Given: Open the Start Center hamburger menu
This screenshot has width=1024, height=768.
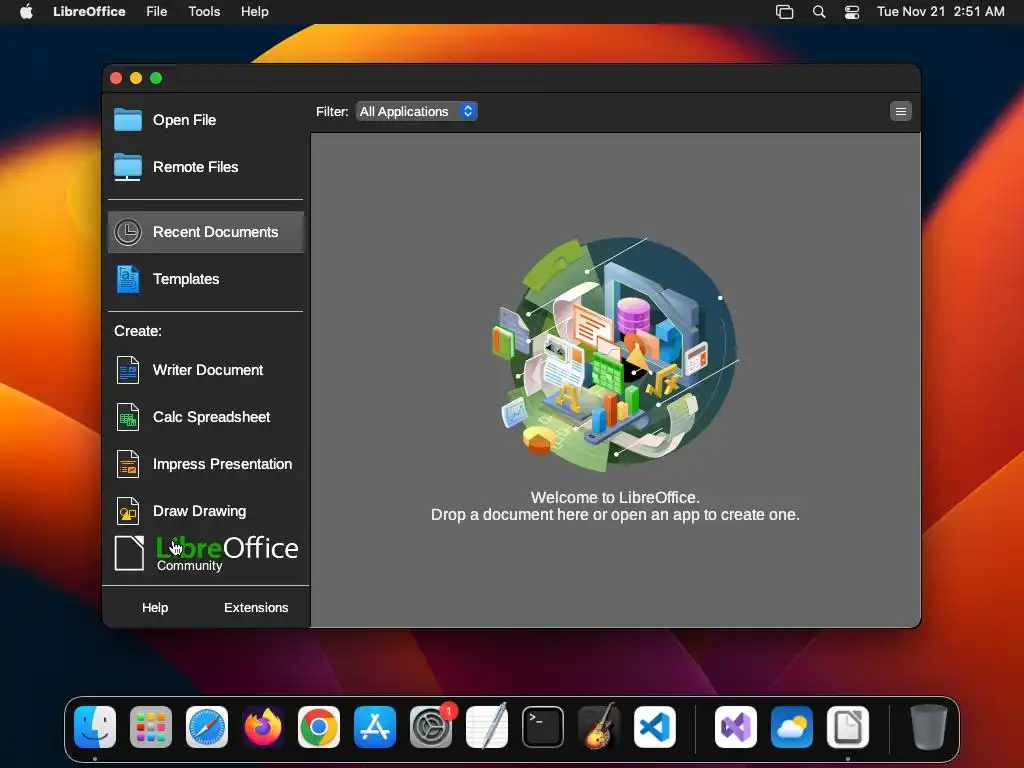Looking at the screenshot, I should [x=901, y=112].
